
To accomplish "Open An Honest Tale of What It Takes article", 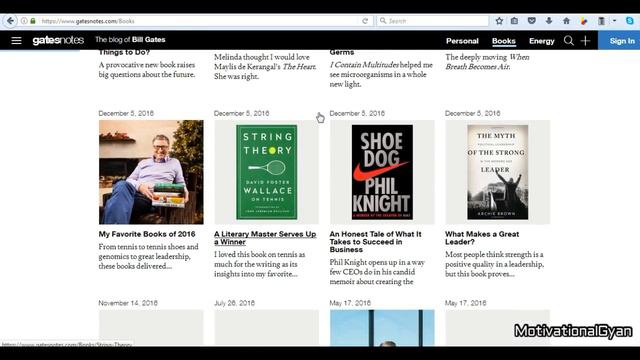I will pos(376,242).
